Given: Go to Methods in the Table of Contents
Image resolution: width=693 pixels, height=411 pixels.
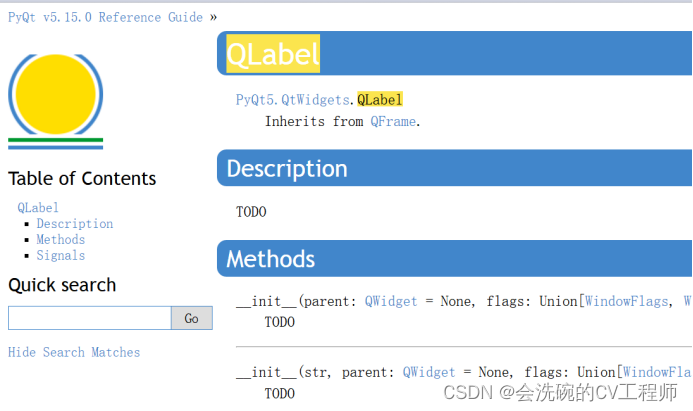Looking at the screenshot, I should pyautogui.click(x=61, y=240).
